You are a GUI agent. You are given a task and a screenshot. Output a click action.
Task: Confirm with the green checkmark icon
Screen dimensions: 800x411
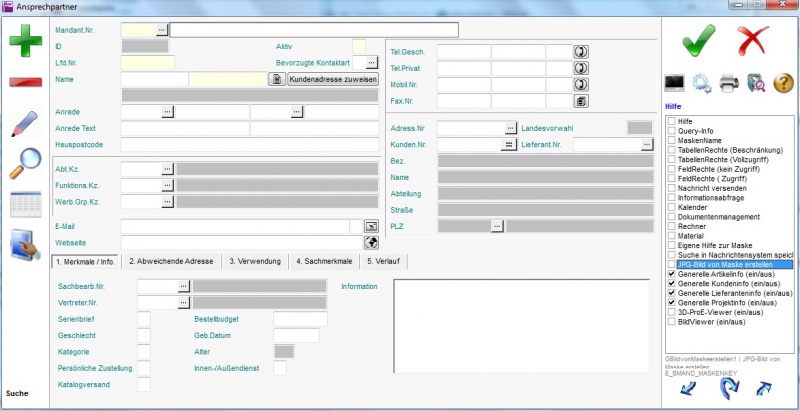(x=699, y=43)
